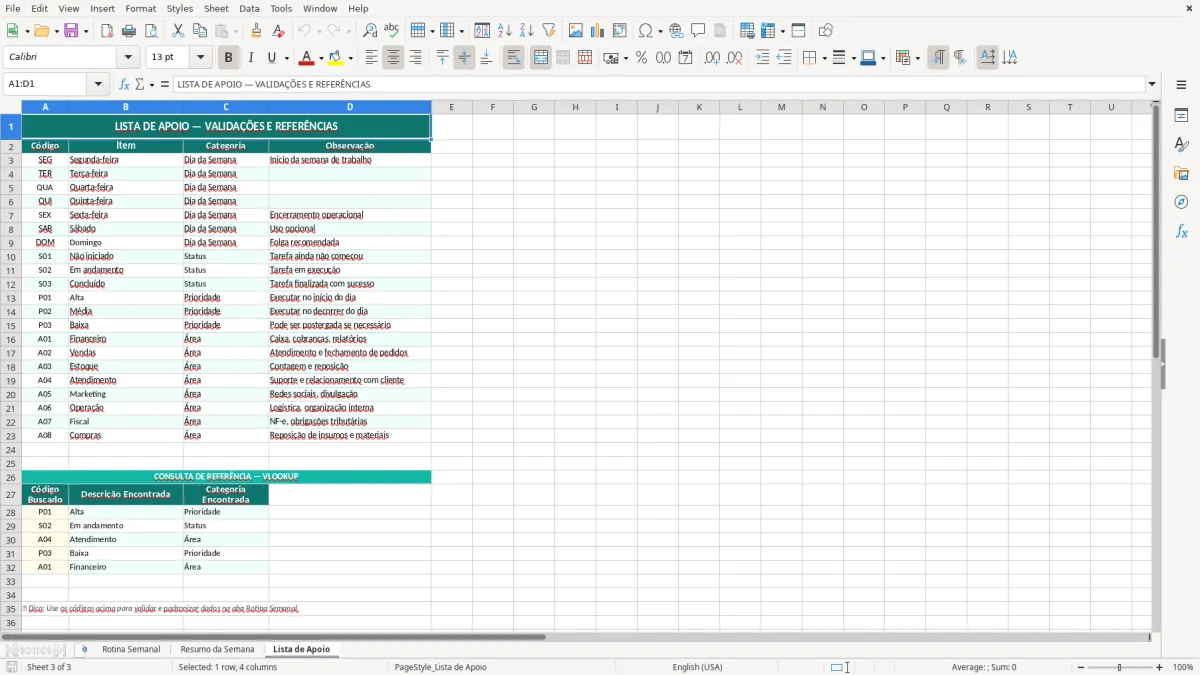The width and height of the screenshot is (1200, 675).
Task: Open the Font Name dropdown
Action: pos(128,58)
